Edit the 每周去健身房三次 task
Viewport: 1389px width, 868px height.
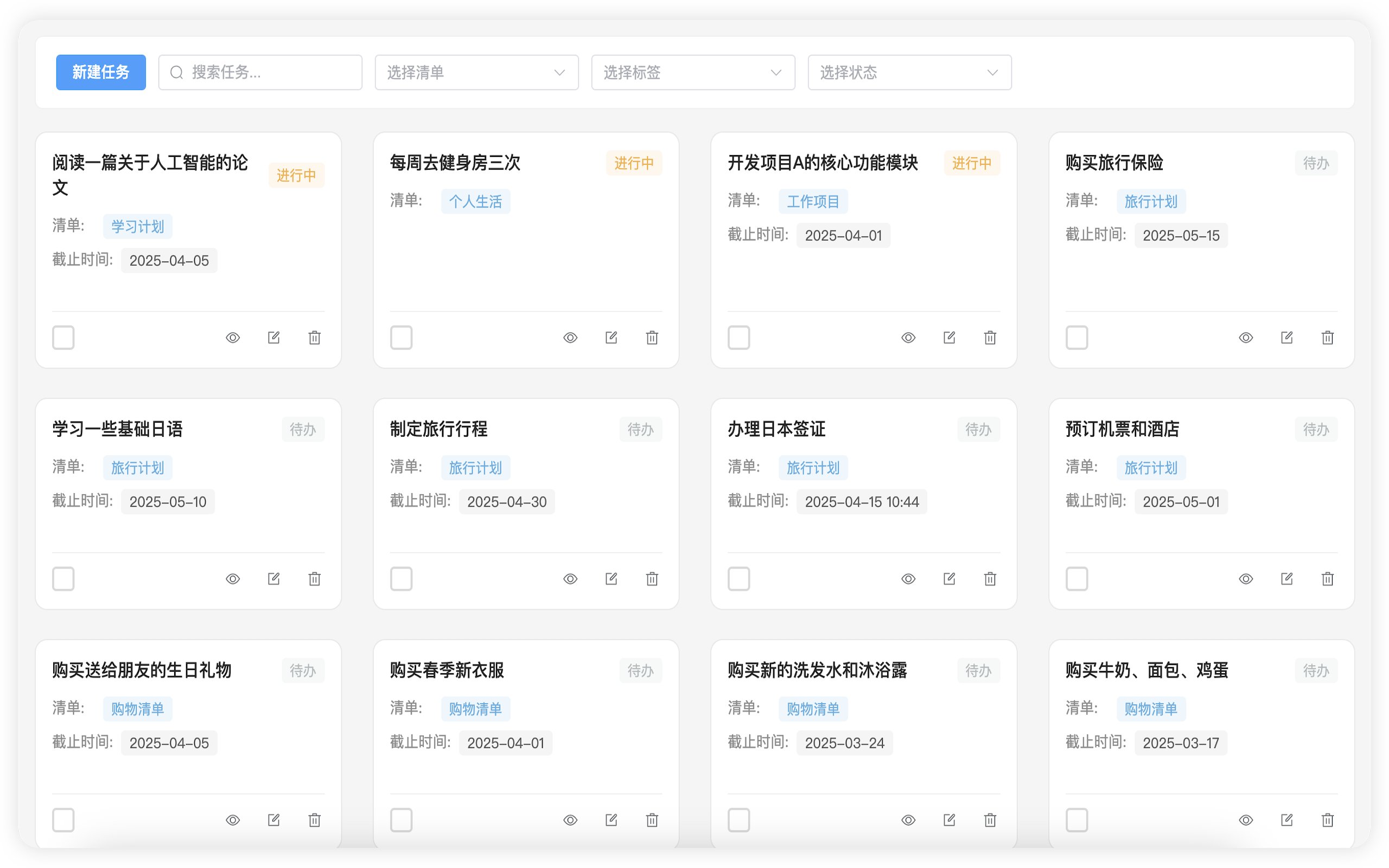point(611,337)
